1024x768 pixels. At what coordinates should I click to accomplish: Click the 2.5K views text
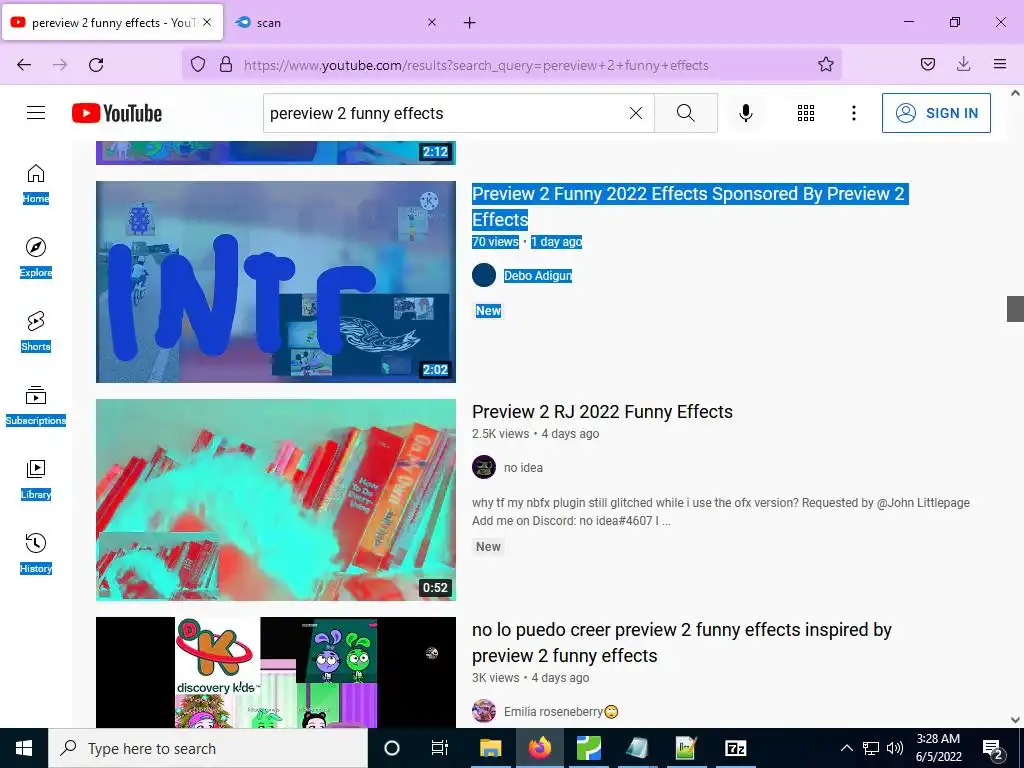point(500,434)
